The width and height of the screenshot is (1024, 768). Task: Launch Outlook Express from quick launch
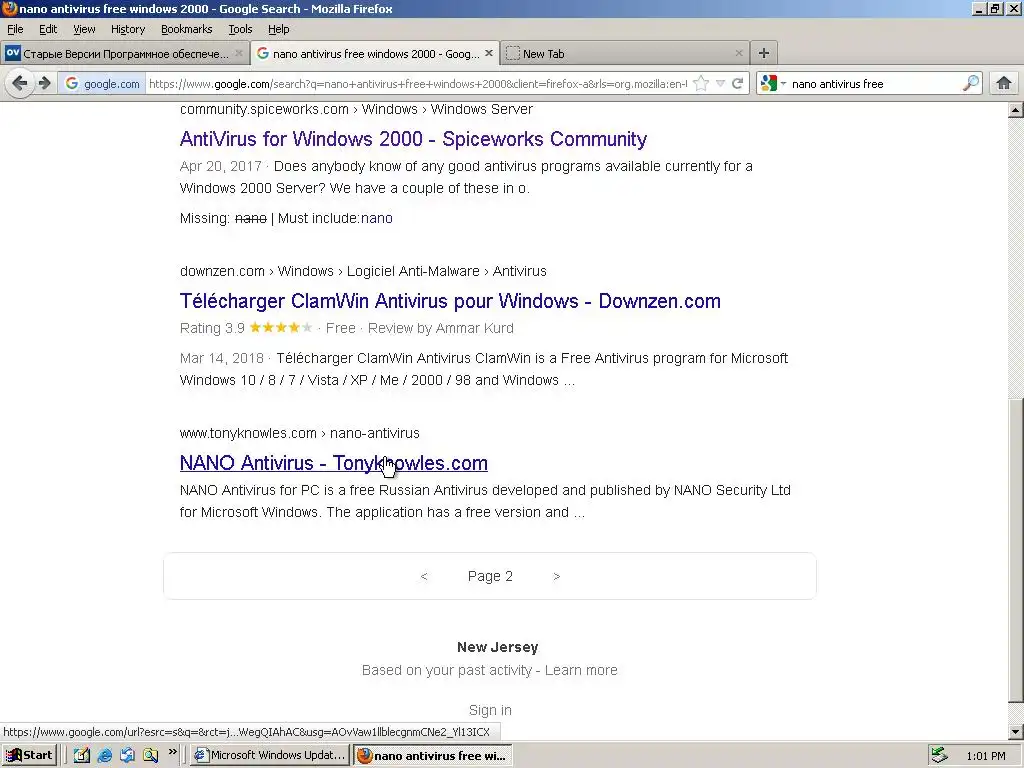(x=127, y=756)
